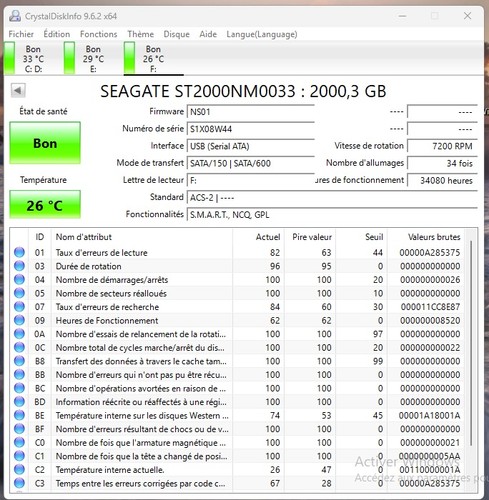
Task: Select the Nombre de démarrages/arrêts row
Action: (237, 280)
